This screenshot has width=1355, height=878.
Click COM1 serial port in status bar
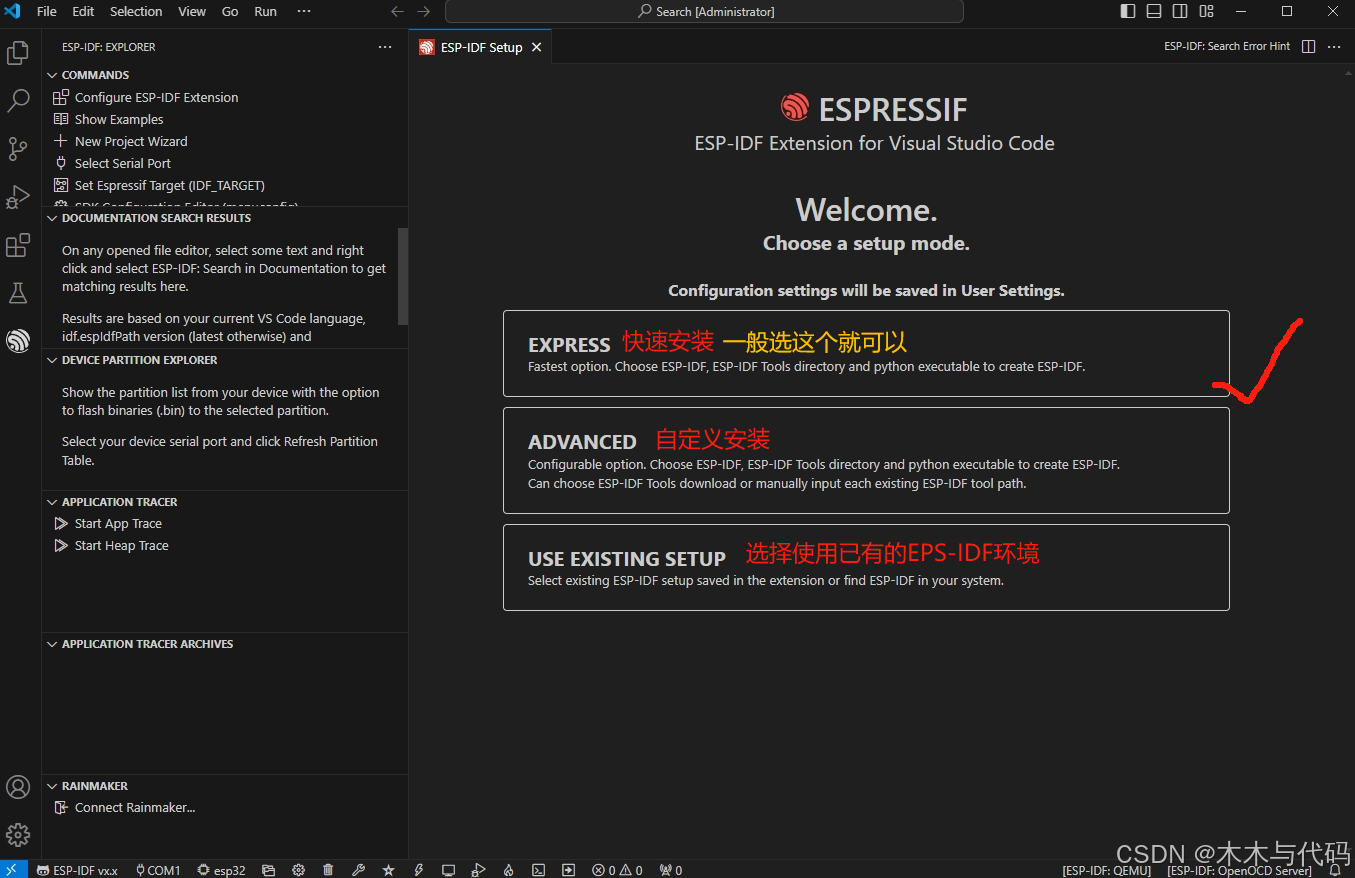[x=158, y=870]
